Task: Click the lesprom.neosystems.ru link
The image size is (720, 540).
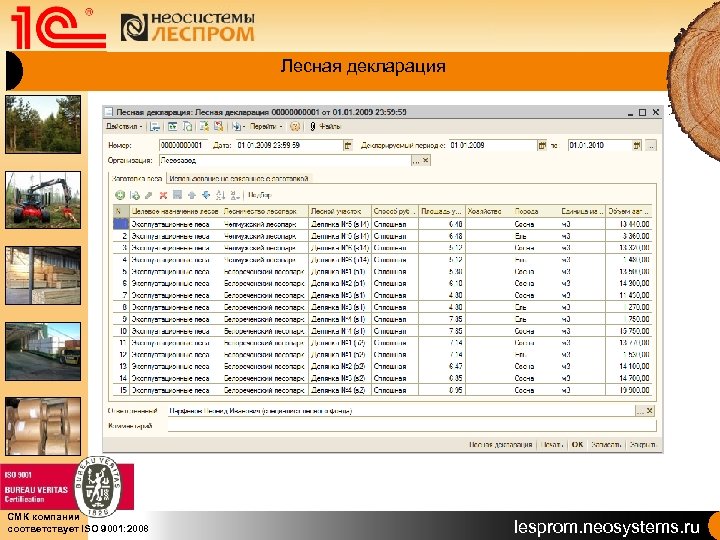Action: click(607, 527)
